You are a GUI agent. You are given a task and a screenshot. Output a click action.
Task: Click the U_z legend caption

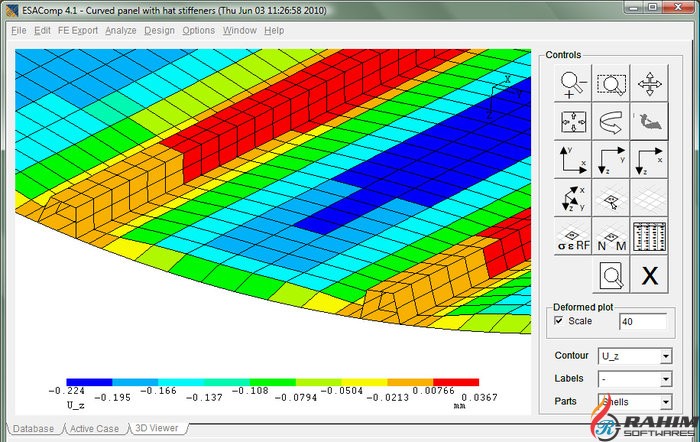(x=75, y=405)
